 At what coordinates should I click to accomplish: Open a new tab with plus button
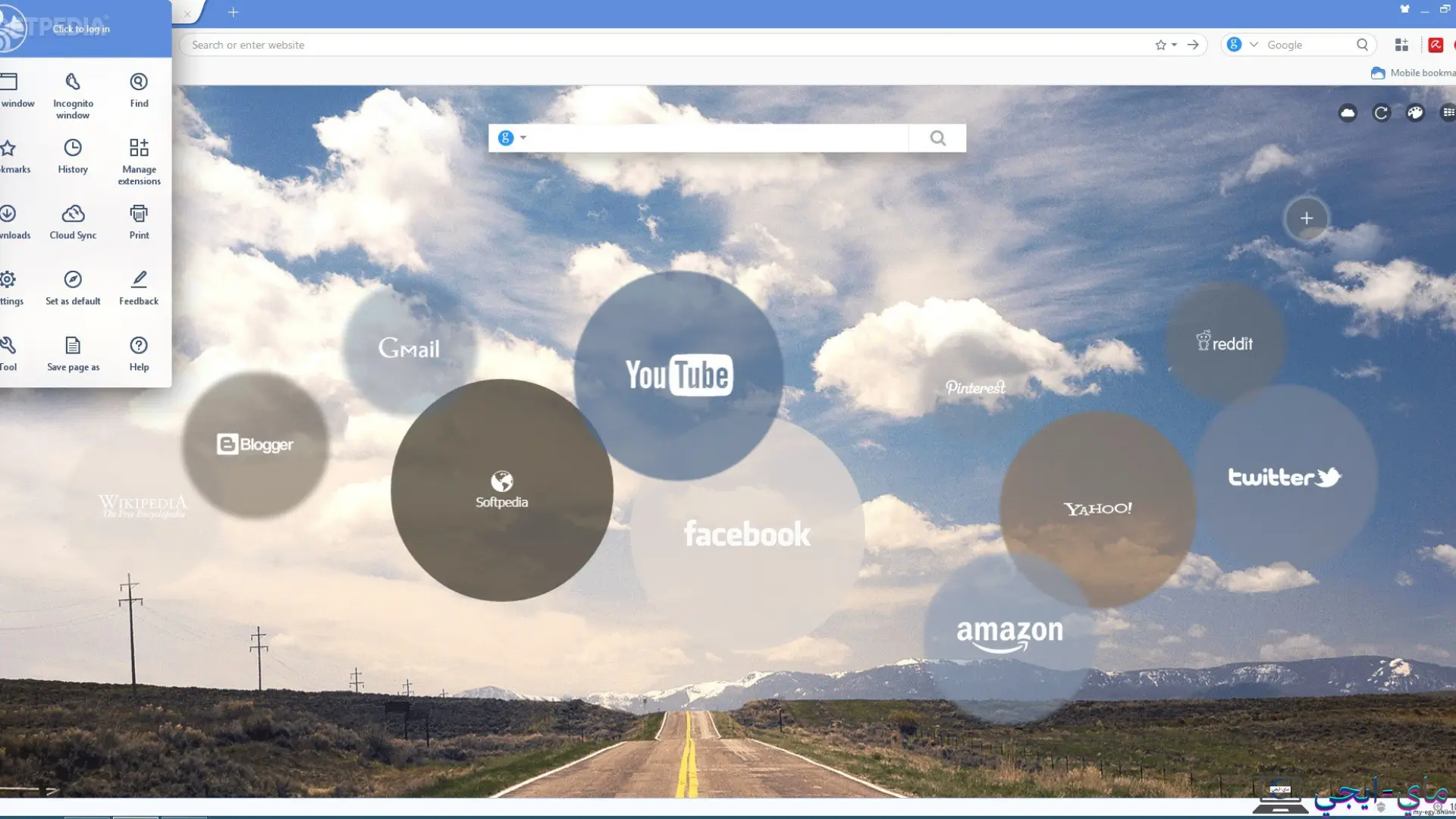click(234, 12)
